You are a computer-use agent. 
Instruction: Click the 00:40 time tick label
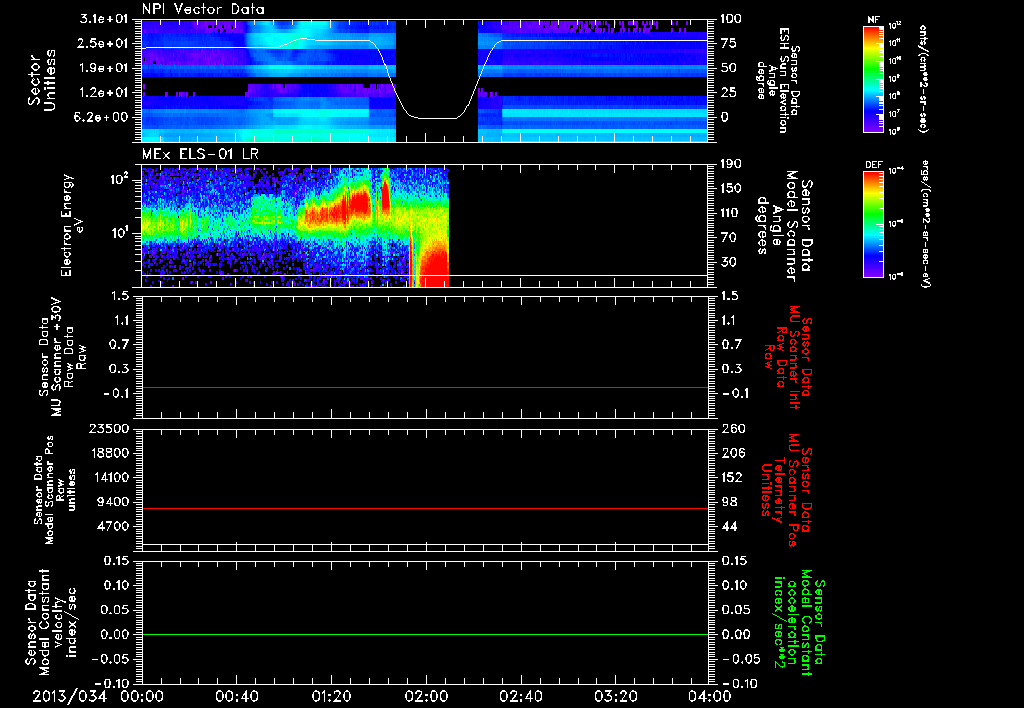[x=236, y=696]
